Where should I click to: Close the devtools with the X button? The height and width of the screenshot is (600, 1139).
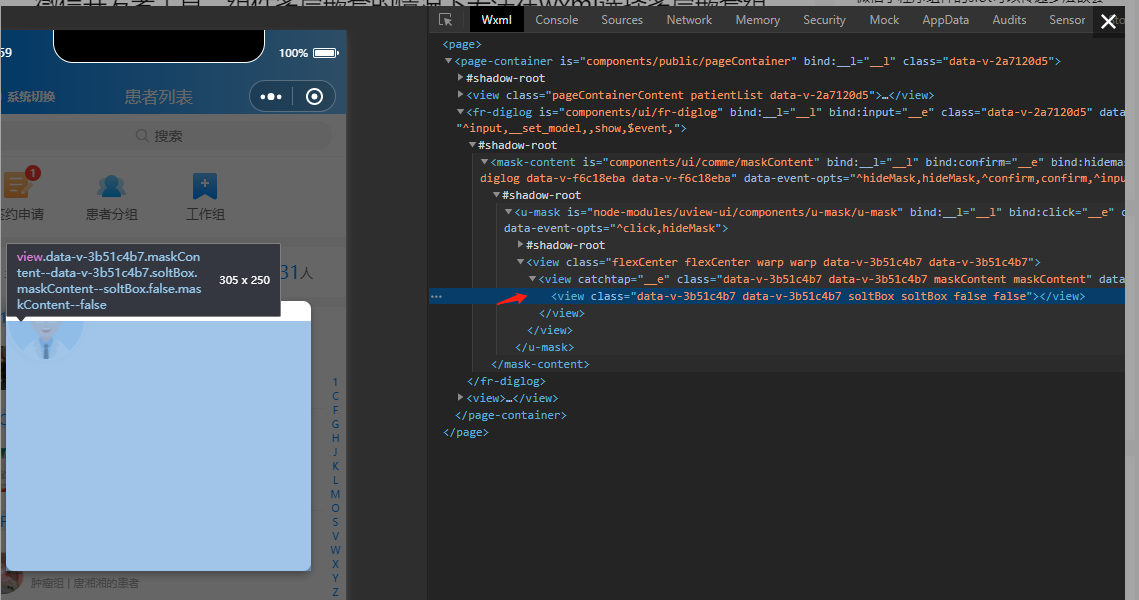pos(1108,21)
